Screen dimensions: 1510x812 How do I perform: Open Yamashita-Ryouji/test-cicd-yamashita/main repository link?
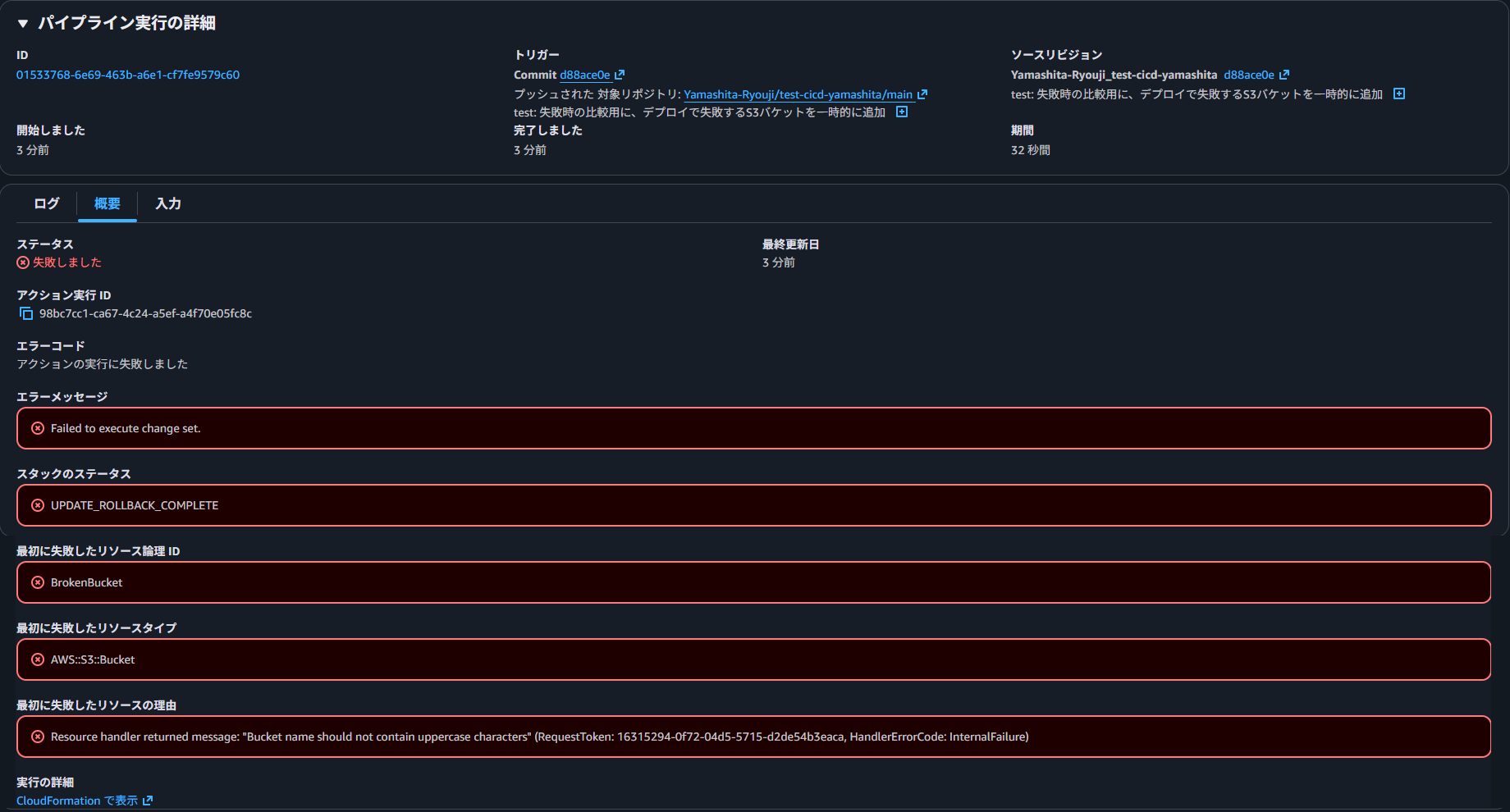click(798, 94)
